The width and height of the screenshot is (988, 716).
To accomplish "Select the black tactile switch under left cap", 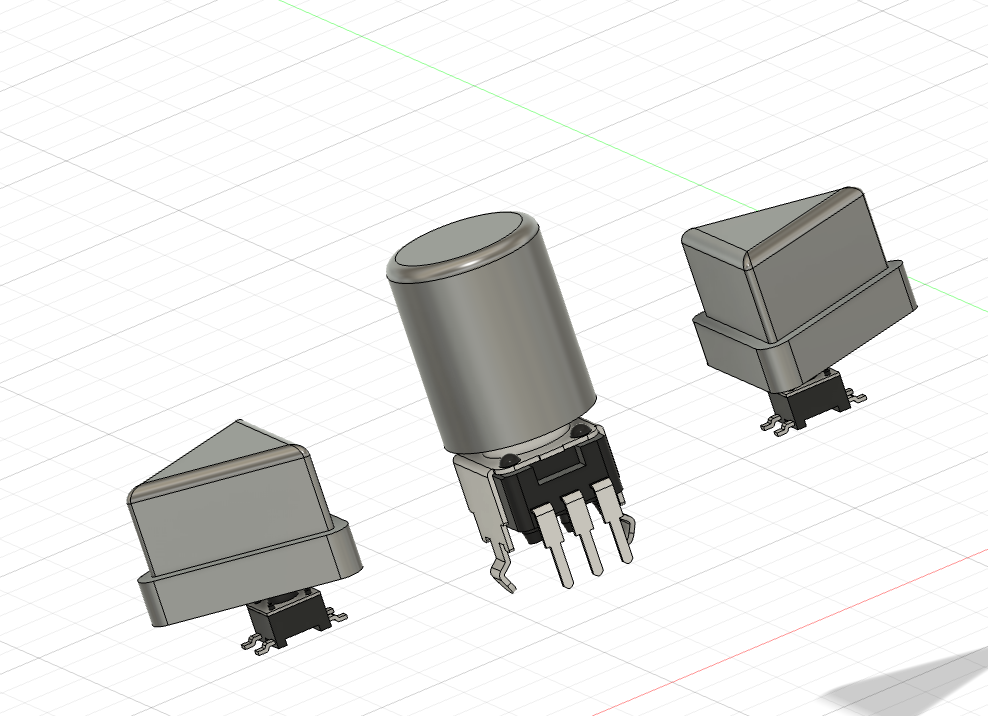I will pyautogui.click(x=290, y=621).
